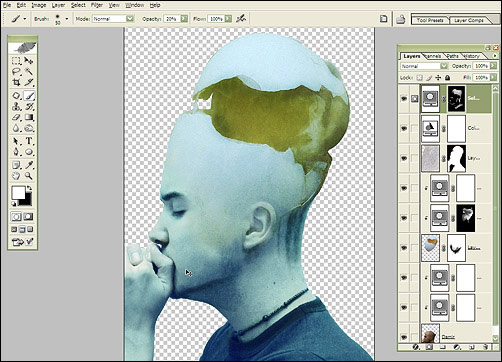Open Layers palette flyout menu

(495, 56)
